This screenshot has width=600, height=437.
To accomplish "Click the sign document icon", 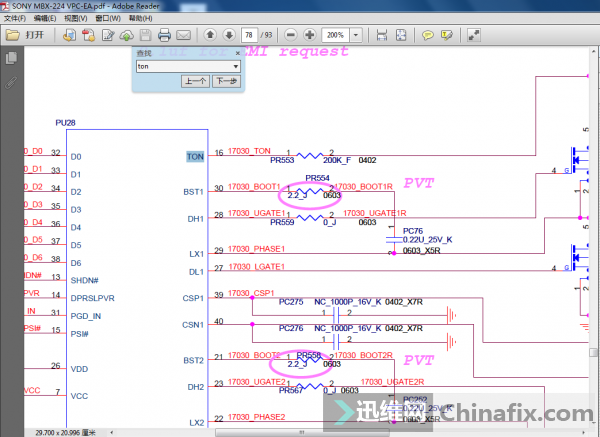I will pyautogui.click(x=108, y=35).
